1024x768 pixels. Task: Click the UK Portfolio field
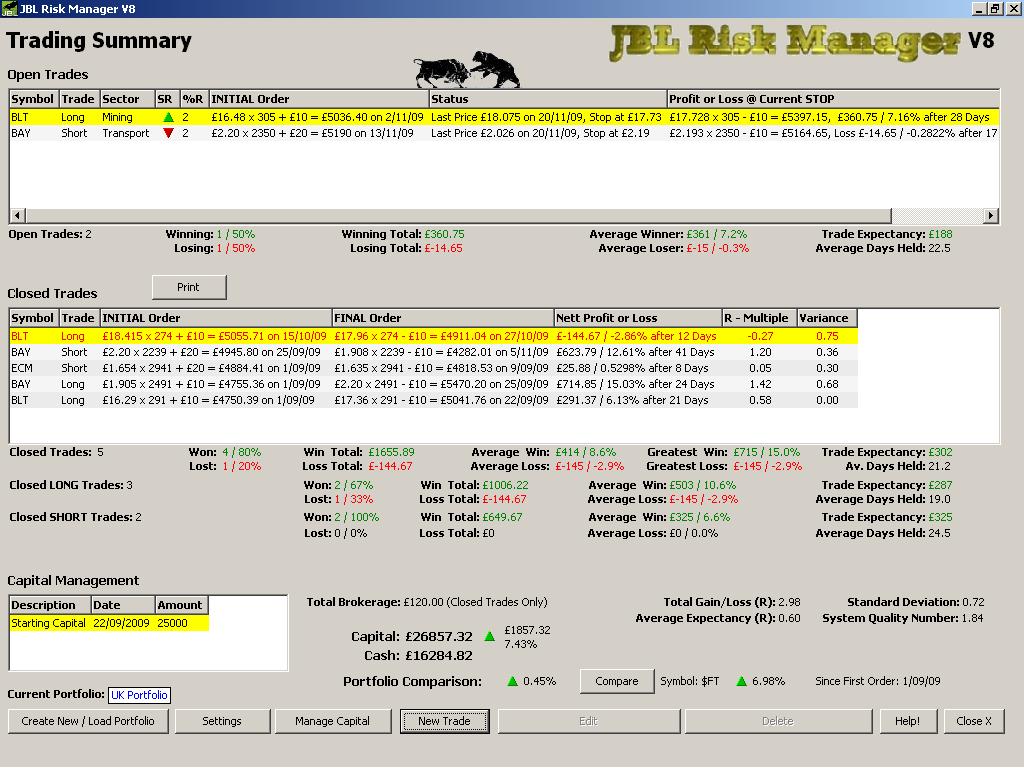tap(139, 695)
